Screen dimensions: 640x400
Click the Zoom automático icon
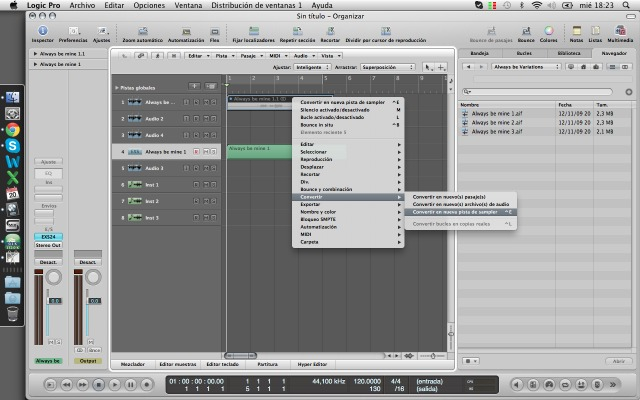142,30
